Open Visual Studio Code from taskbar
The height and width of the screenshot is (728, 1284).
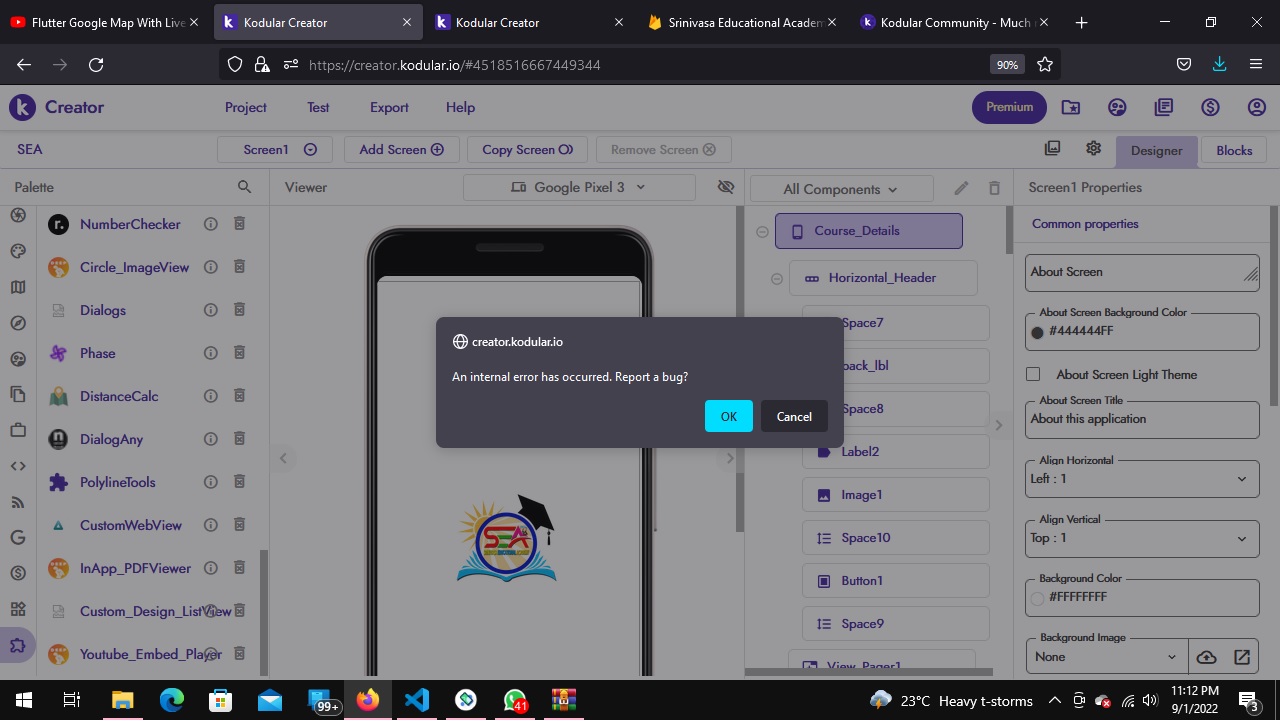coord(417,700)
